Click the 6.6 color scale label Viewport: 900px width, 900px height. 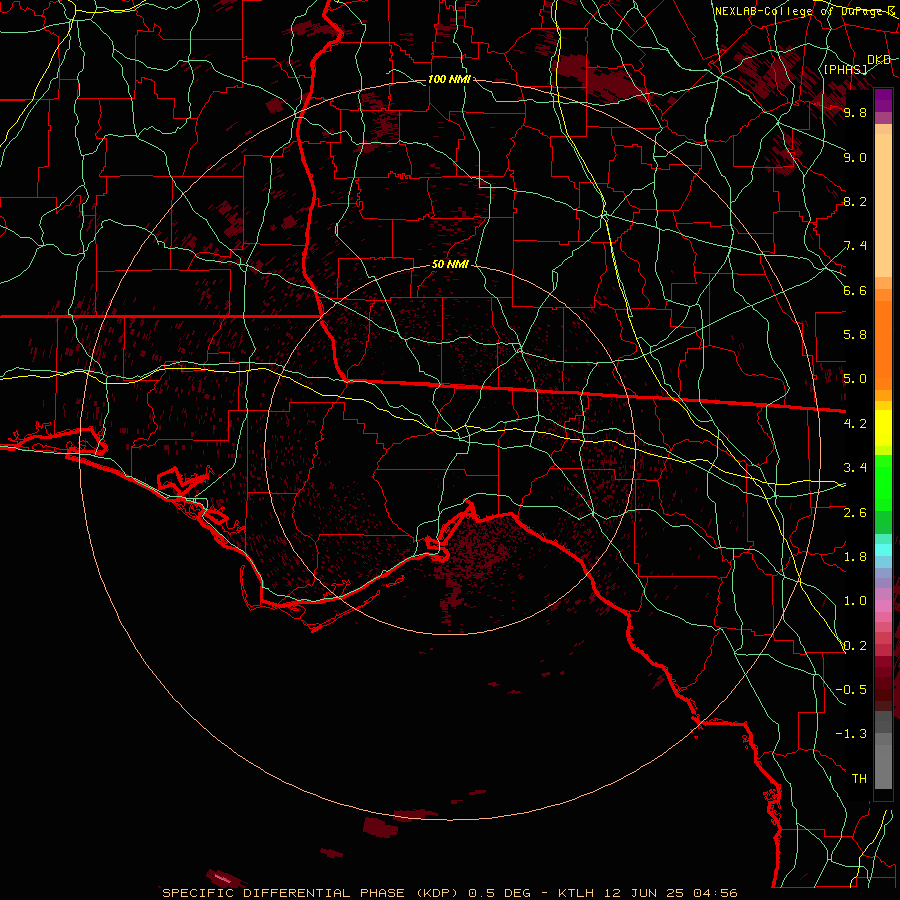[x=855, y=290]
